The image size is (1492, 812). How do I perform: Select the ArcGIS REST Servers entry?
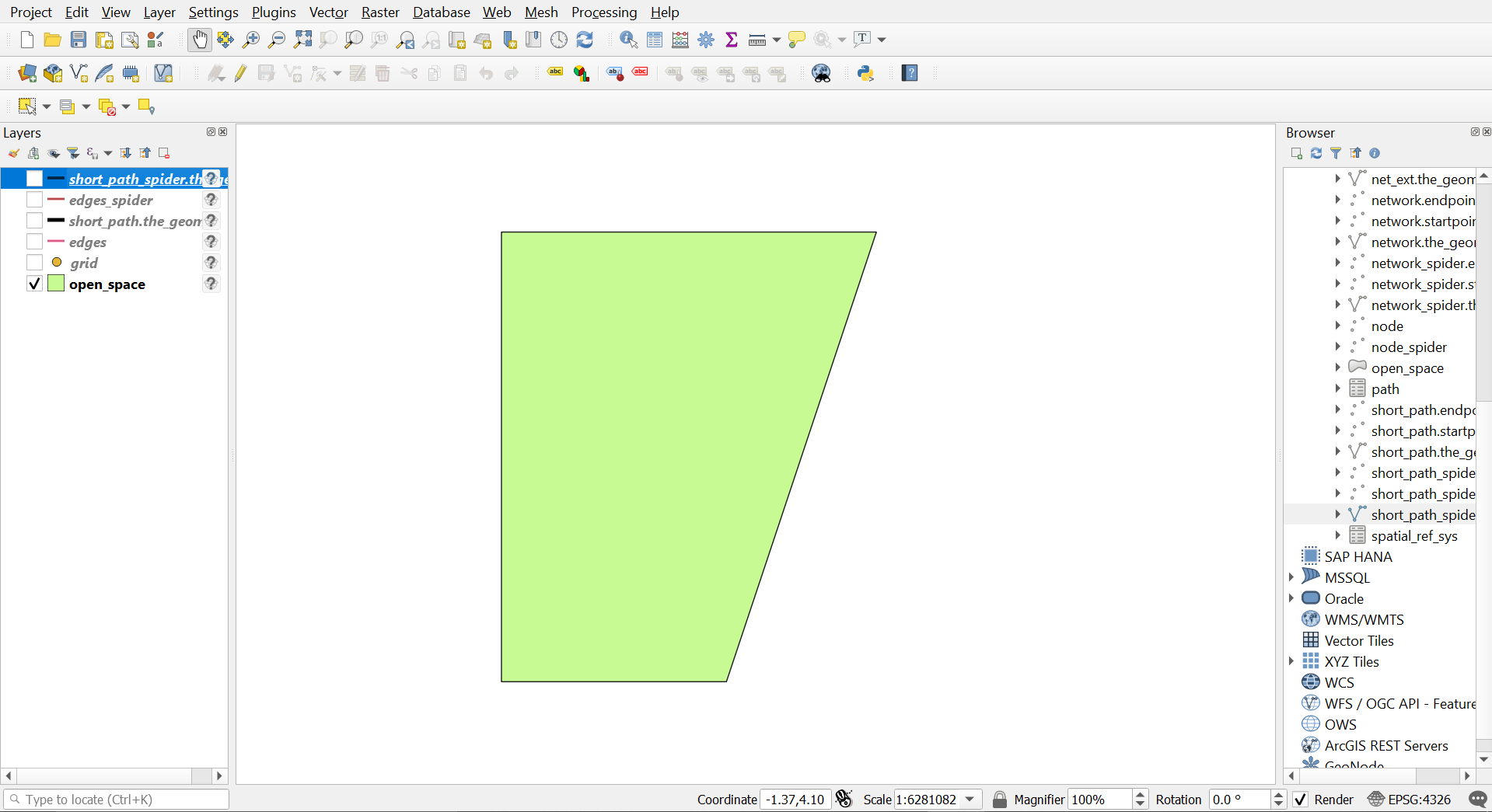(1385, 745)
